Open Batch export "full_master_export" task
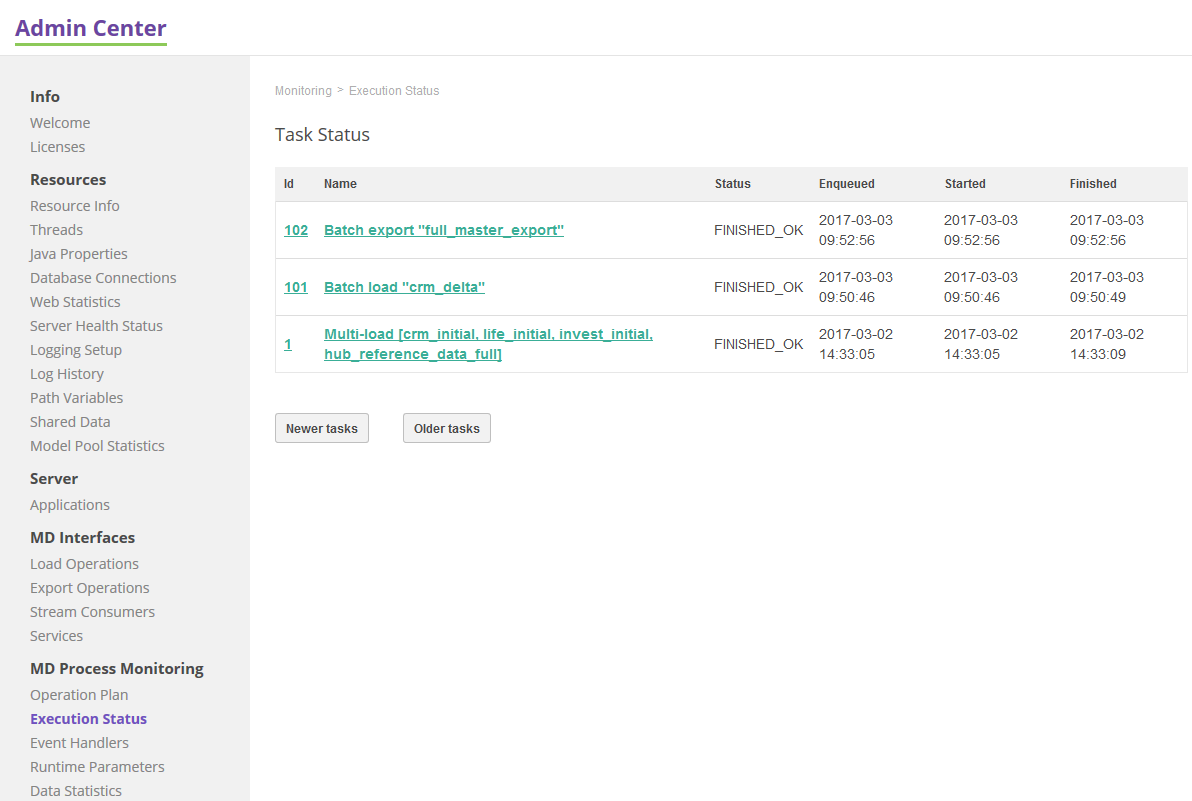Image resolution: width=1192 pixels, height=801 pixels. click(x=443, y=230)
